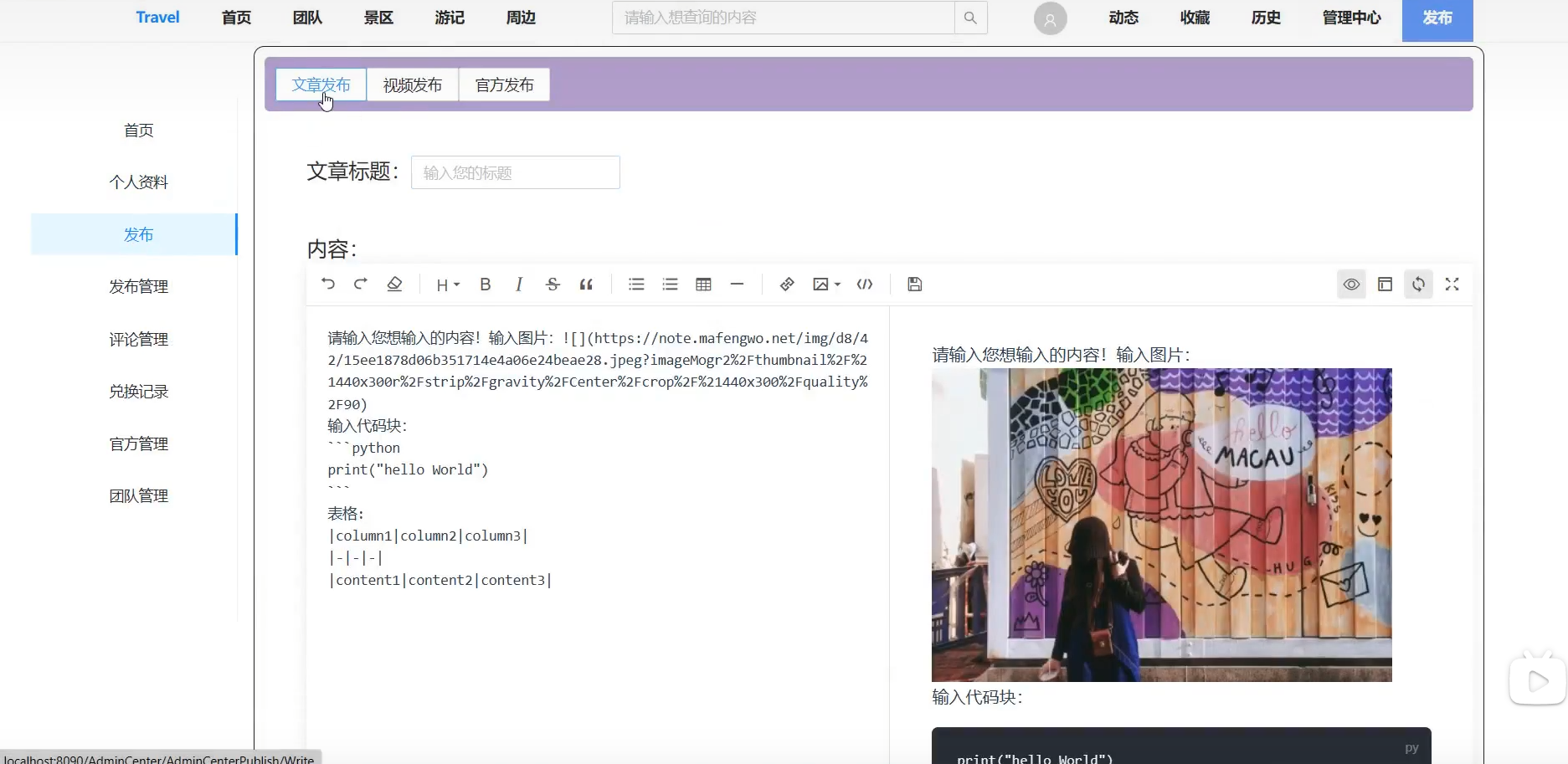Toggle fullscreen editor mode

tap(1452, 285)
